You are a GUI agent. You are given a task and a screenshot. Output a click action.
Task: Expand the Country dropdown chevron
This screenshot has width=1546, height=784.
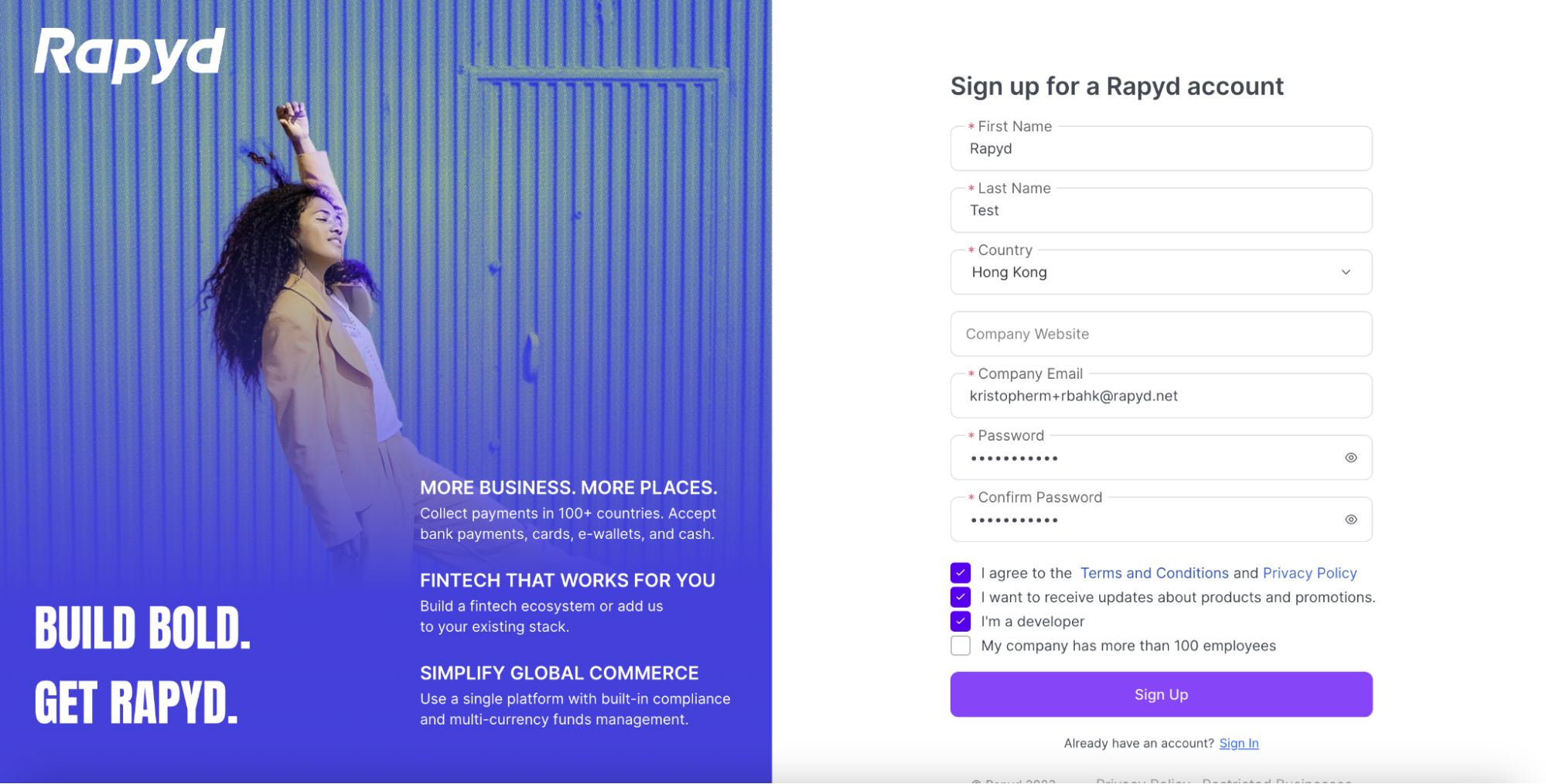pos(1346,272)
